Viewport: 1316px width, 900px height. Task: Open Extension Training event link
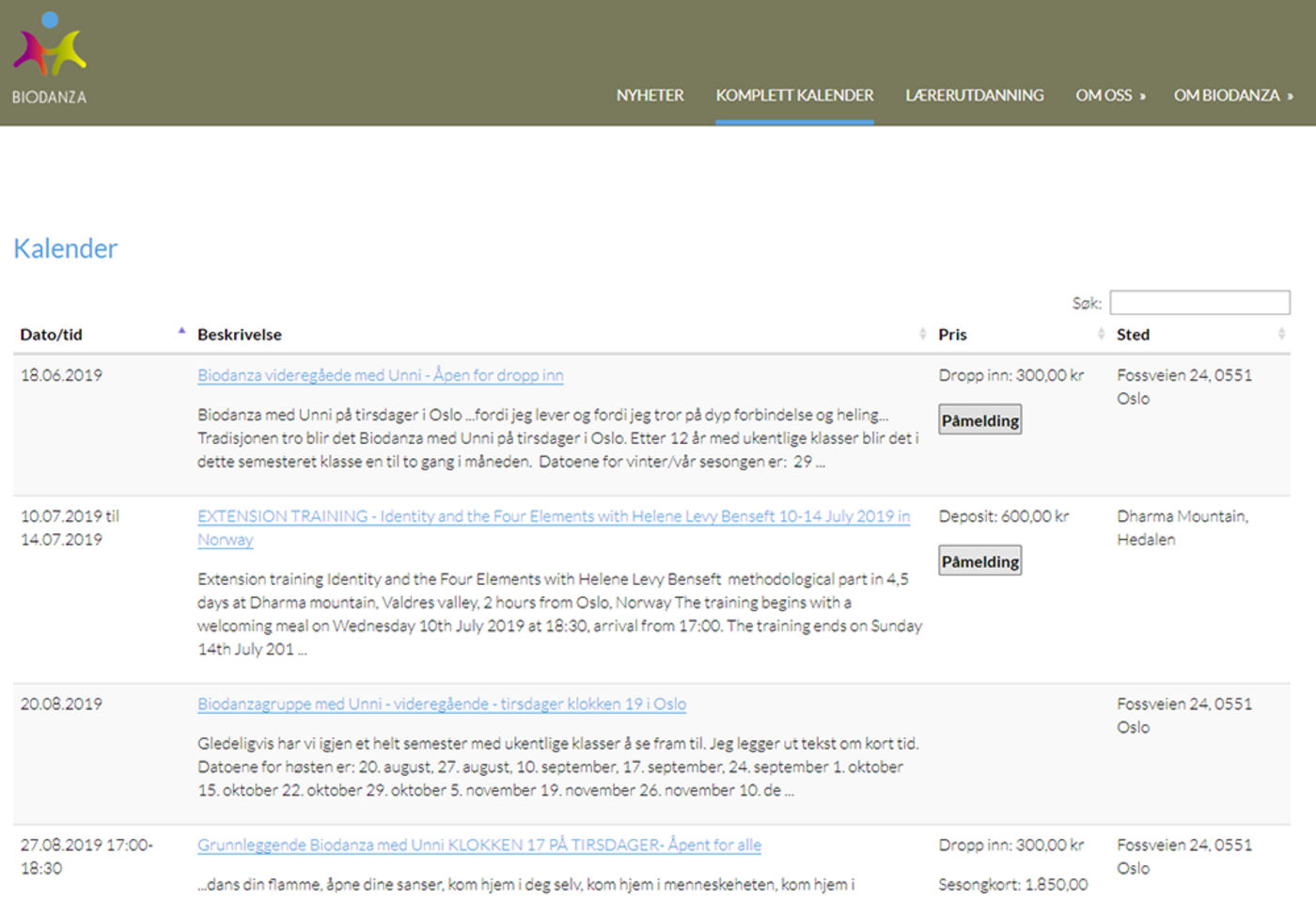[x=553, y=516]
